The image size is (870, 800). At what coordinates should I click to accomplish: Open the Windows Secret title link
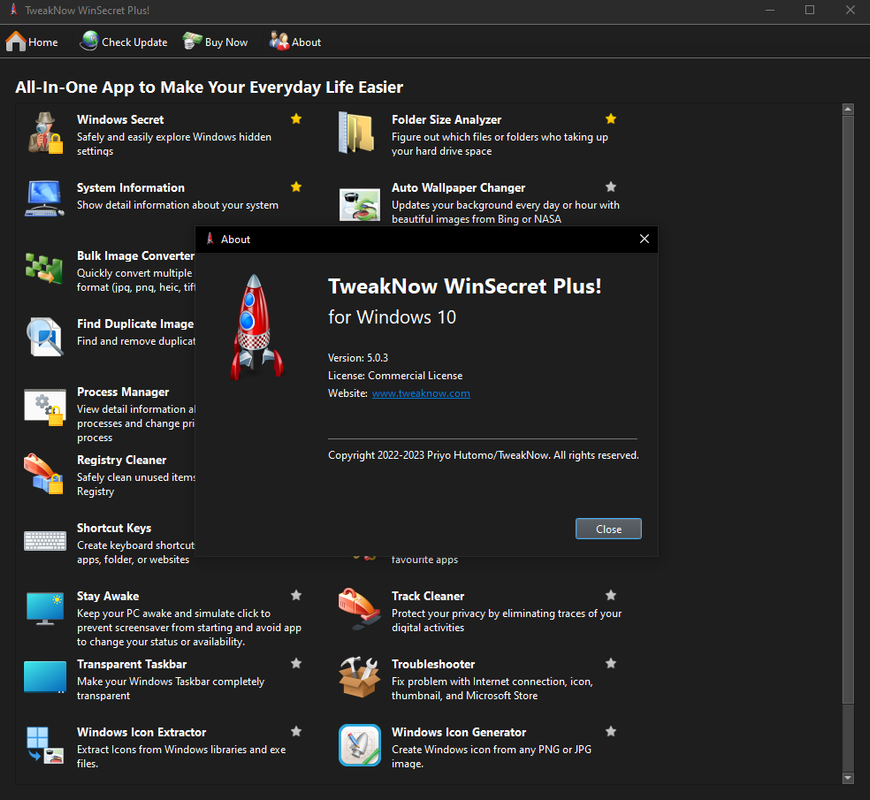pos(120,119)
